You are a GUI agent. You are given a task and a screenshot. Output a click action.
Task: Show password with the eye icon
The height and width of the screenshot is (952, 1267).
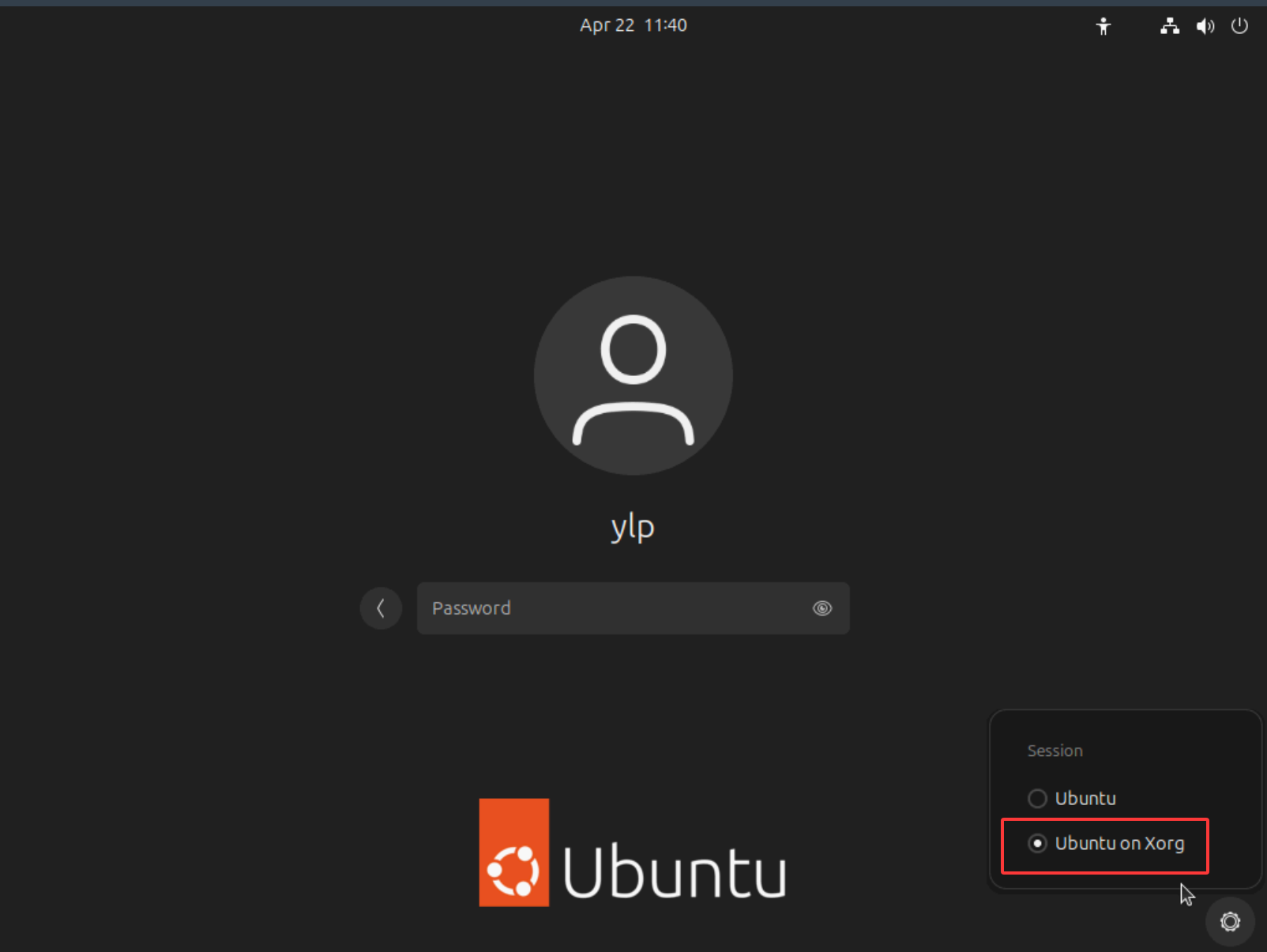click(822, 608)
